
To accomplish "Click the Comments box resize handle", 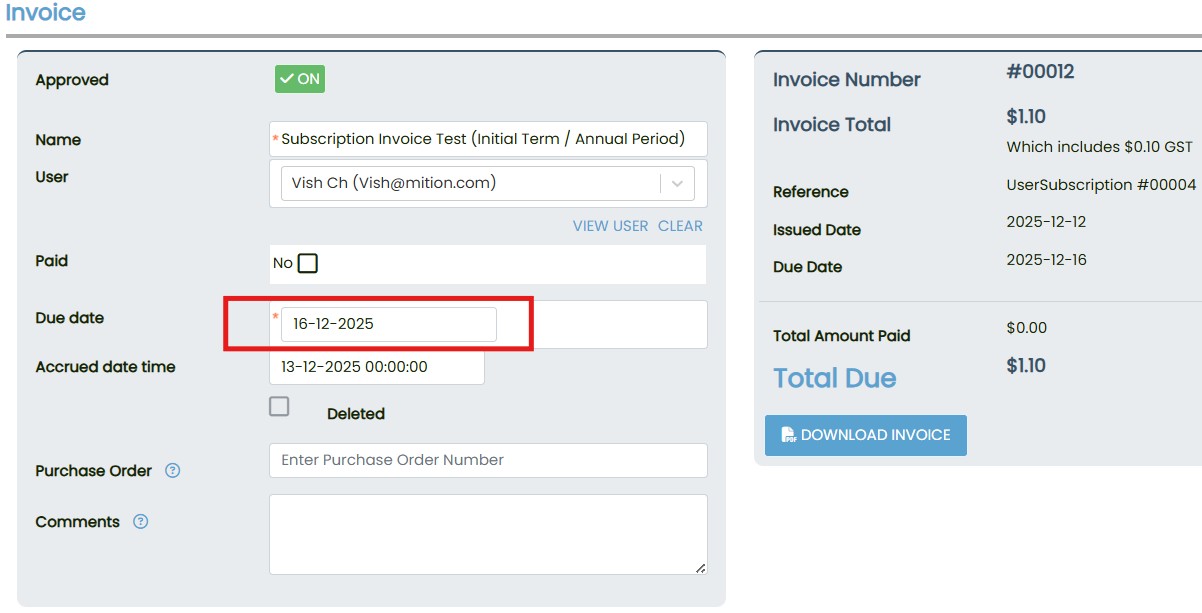I will [x=700, y=568].
